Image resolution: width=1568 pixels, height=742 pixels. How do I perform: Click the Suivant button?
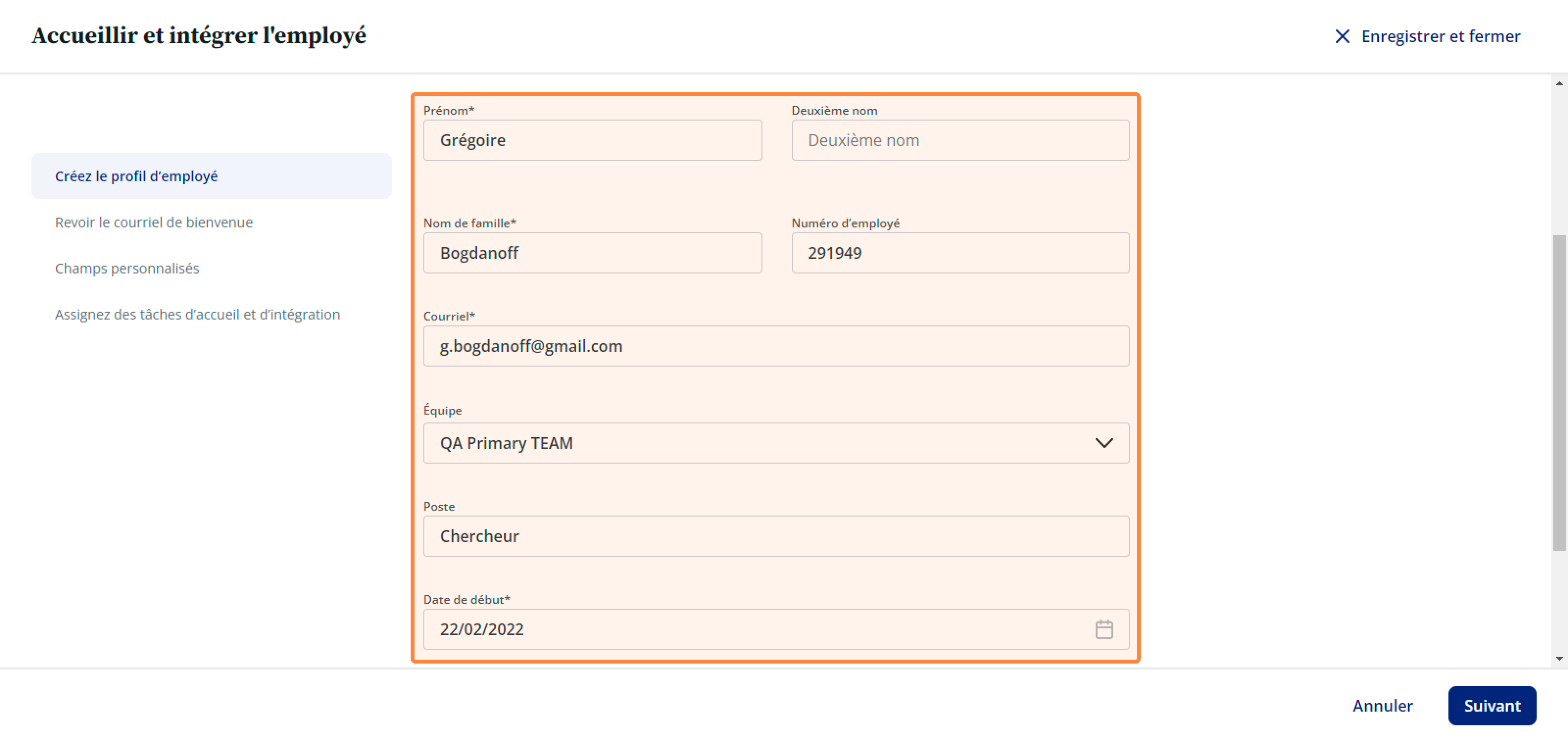[1492, 705]
